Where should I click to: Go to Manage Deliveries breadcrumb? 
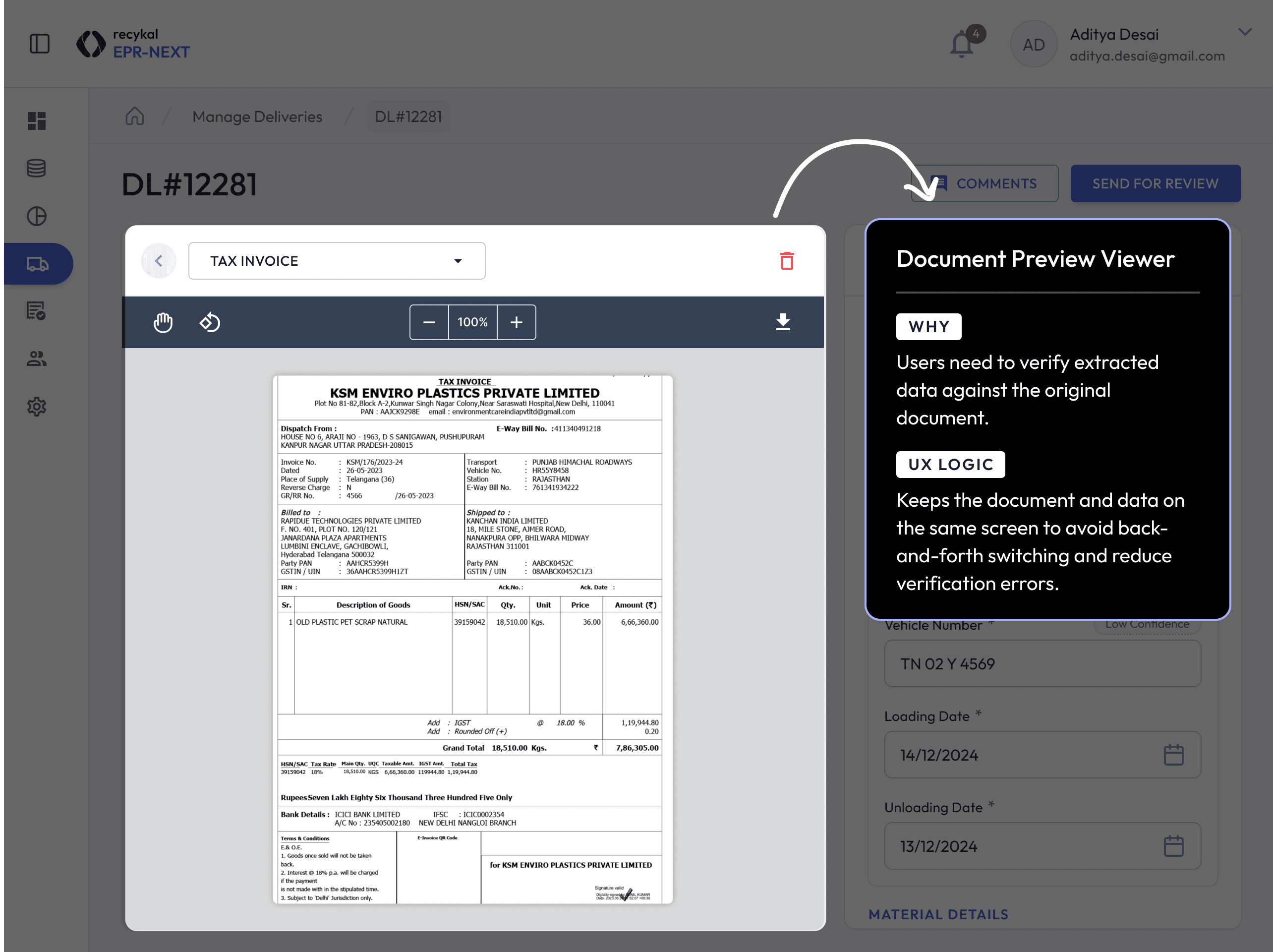257,117
